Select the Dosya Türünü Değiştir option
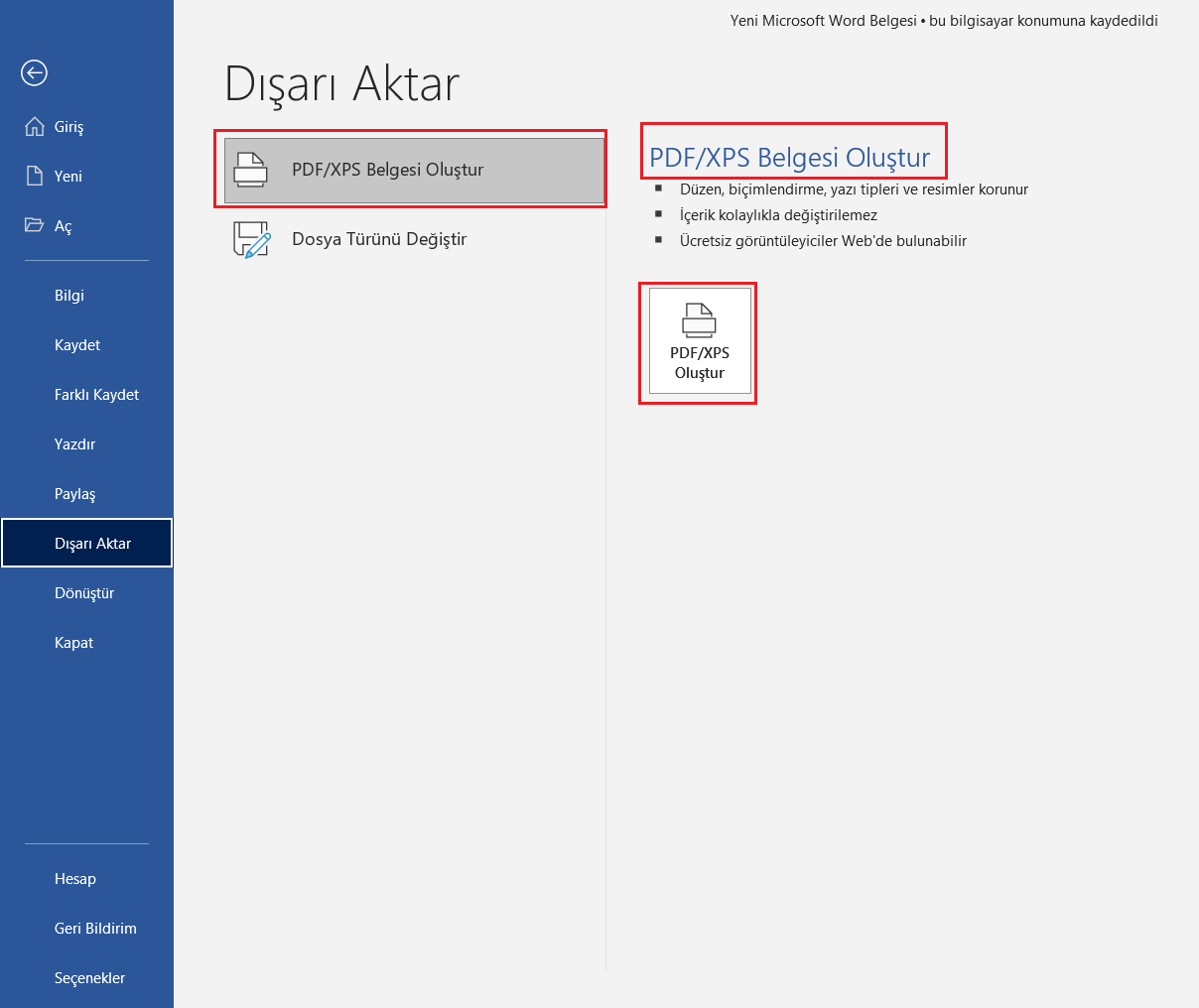1199x1008 pixels. click(x=414, y=239)
